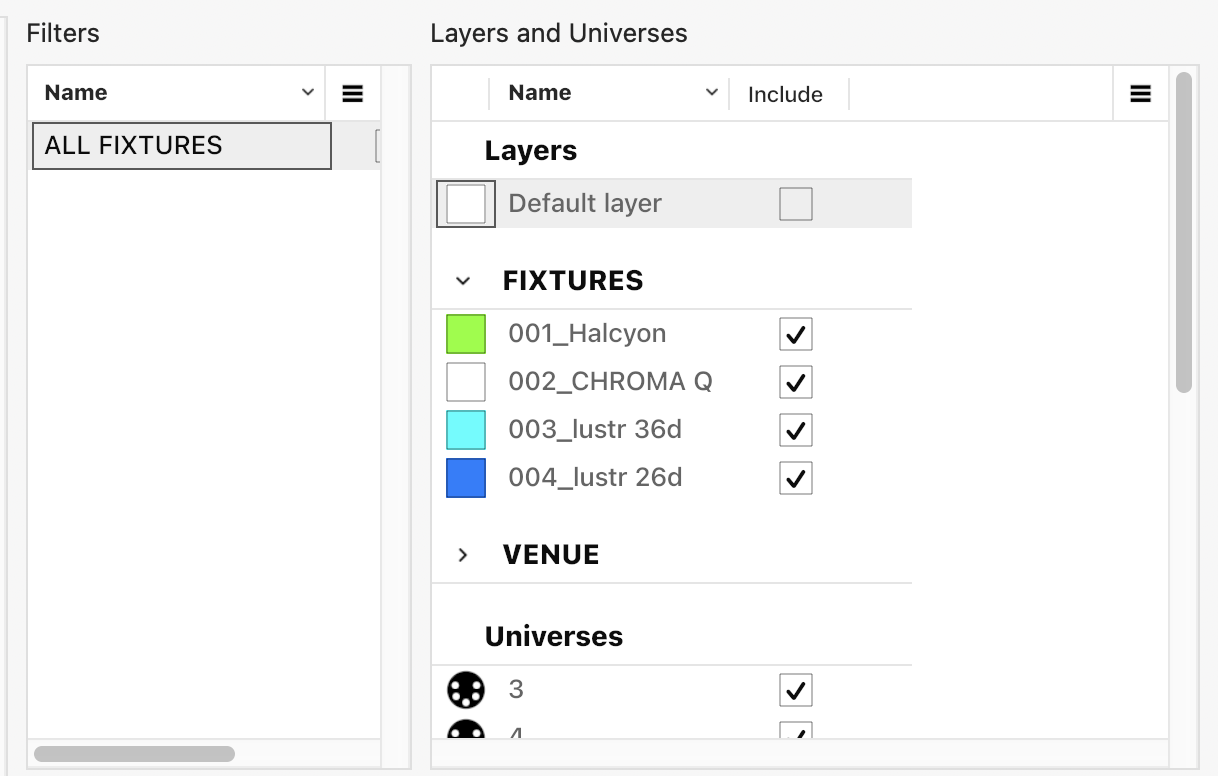The image size is (1218, 776).
Task: Click the green 001_Halcyon color swatch
Action: coord(466,334)
